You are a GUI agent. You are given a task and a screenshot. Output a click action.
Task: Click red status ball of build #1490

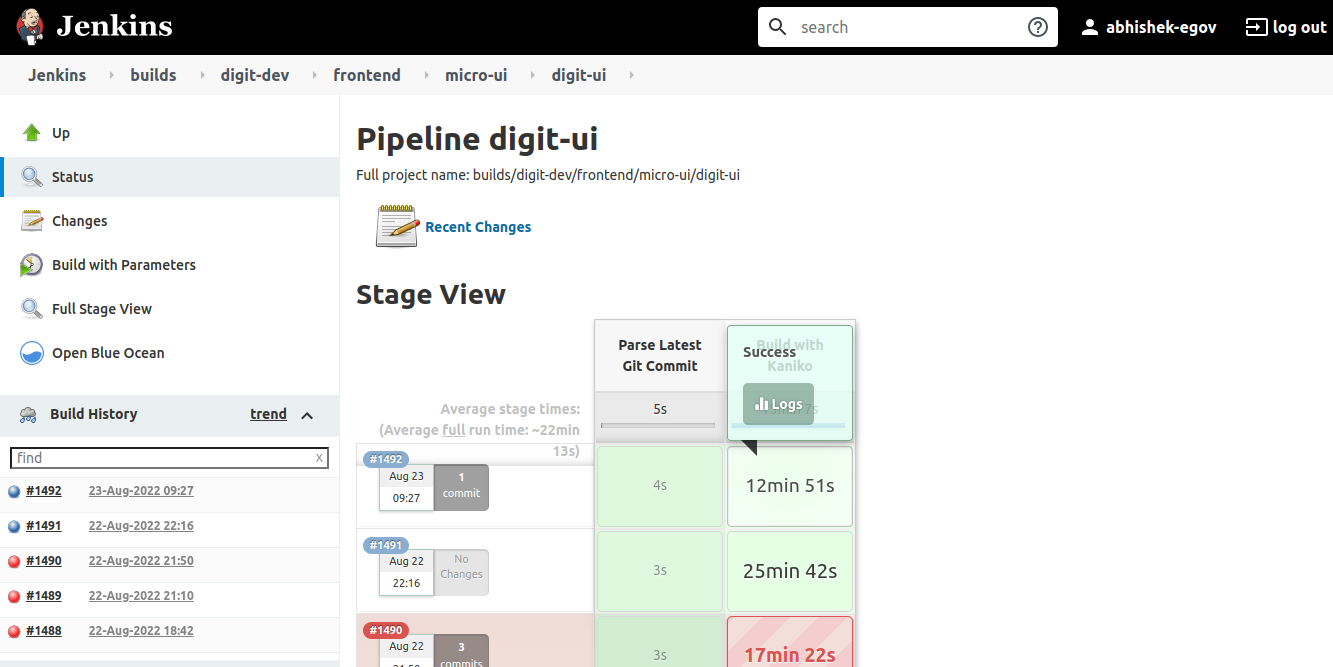coord(14,561)
